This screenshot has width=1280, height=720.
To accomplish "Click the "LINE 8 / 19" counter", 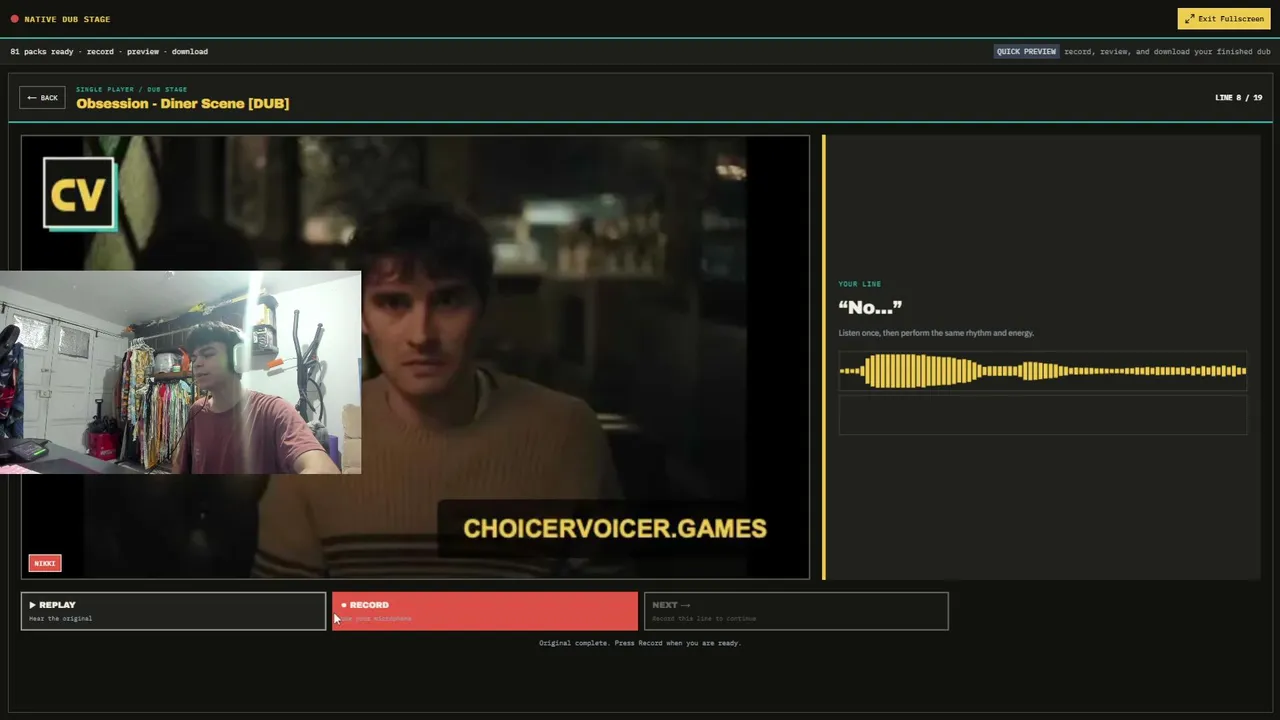I will pos(1238,98).
